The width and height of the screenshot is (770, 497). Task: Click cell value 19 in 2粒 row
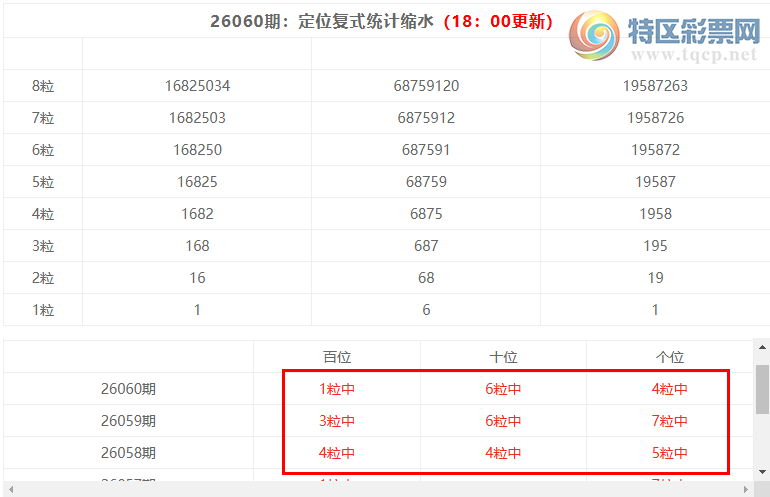655,278
